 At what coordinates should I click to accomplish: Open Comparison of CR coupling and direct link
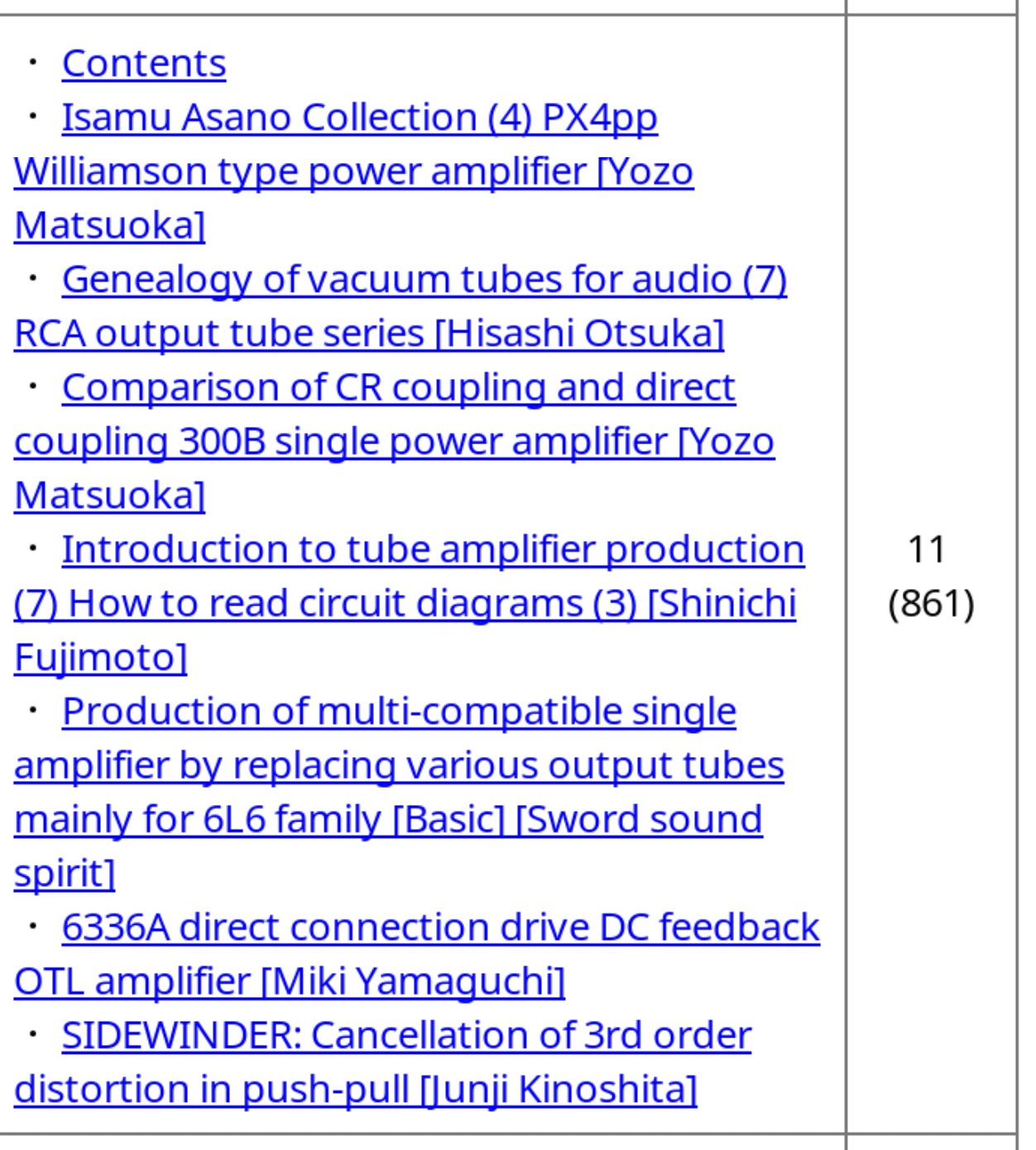[x=399, y=387]
